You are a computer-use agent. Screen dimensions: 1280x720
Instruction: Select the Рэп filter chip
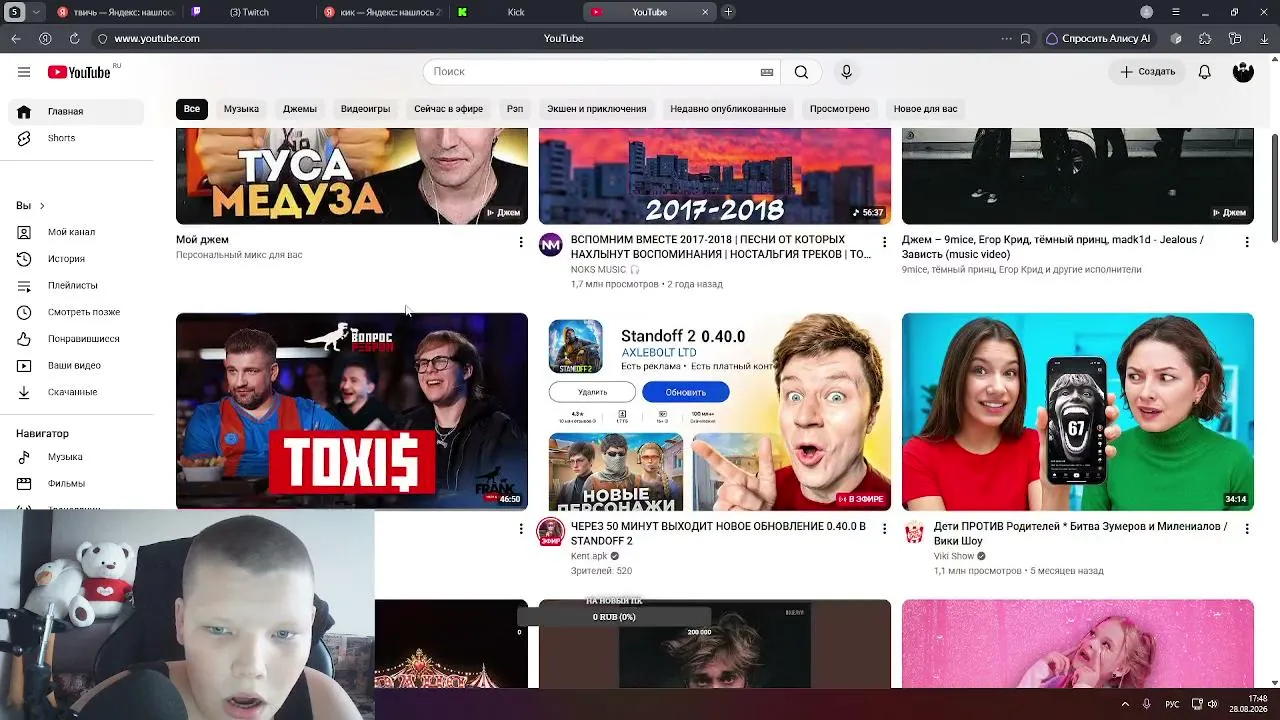[515, 109]
